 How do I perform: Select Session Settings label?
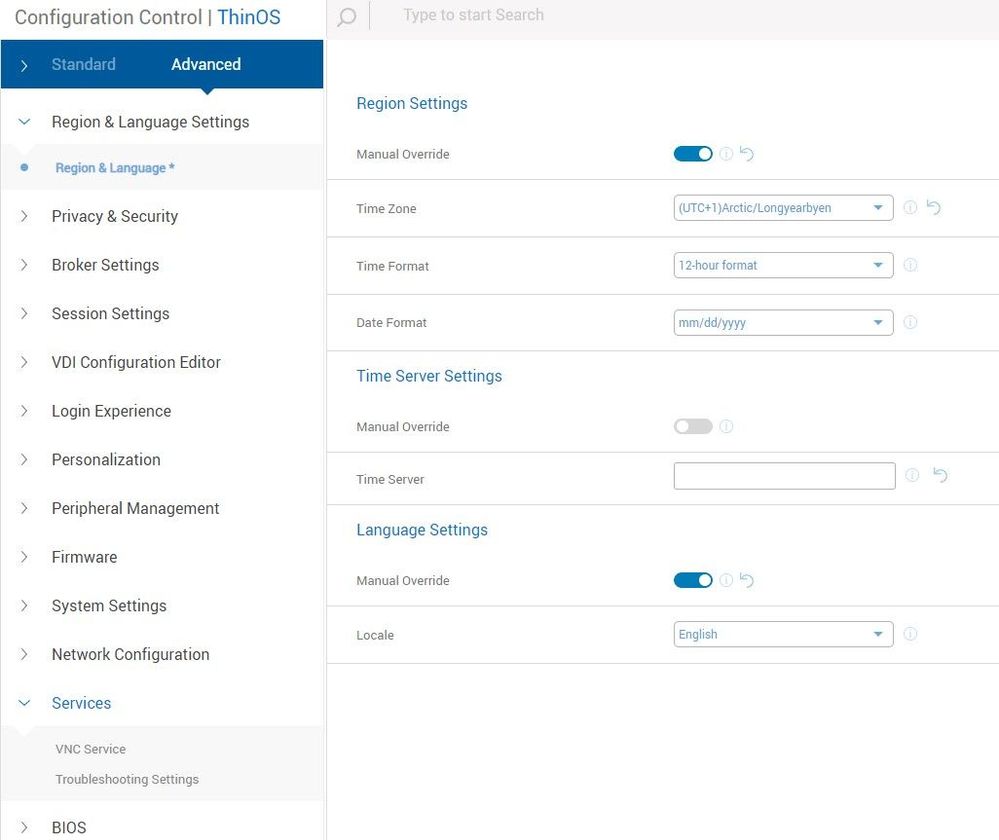tap(110, 314)
